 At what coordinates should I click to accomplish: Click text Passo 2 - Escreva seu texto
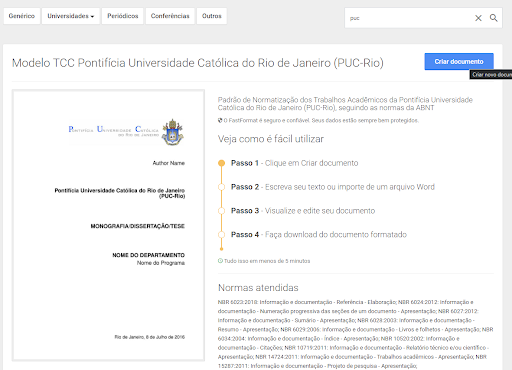[x=333, y=187]
